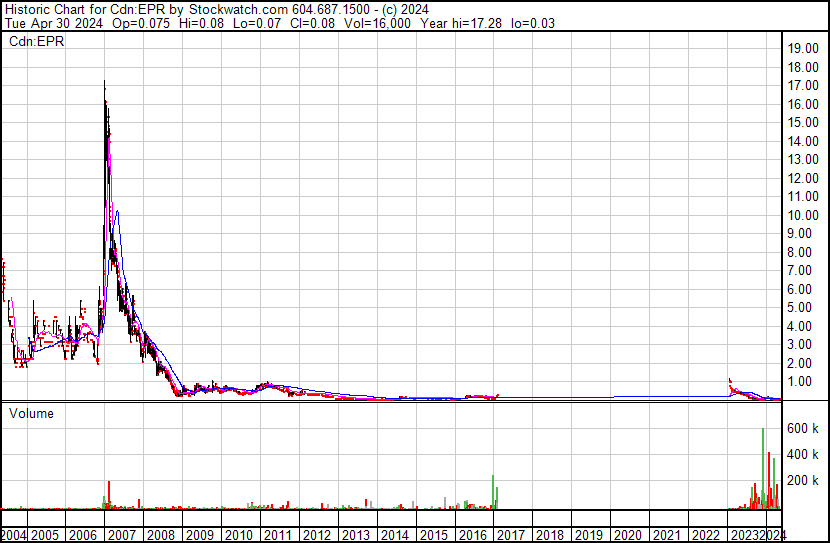Image resolution: width=830 pixels, height=543 pixels.
Task: Click the 2023 year label on the time axis
Action: pos(744,535)
